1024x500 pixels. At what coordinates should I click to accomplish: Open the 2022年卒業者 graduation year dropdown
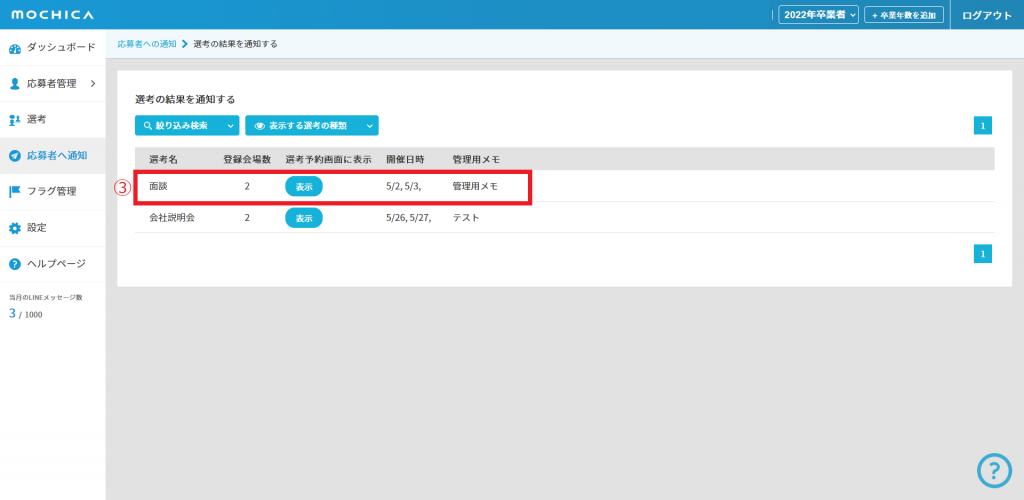pyautogui.click(x=818, y=15)
